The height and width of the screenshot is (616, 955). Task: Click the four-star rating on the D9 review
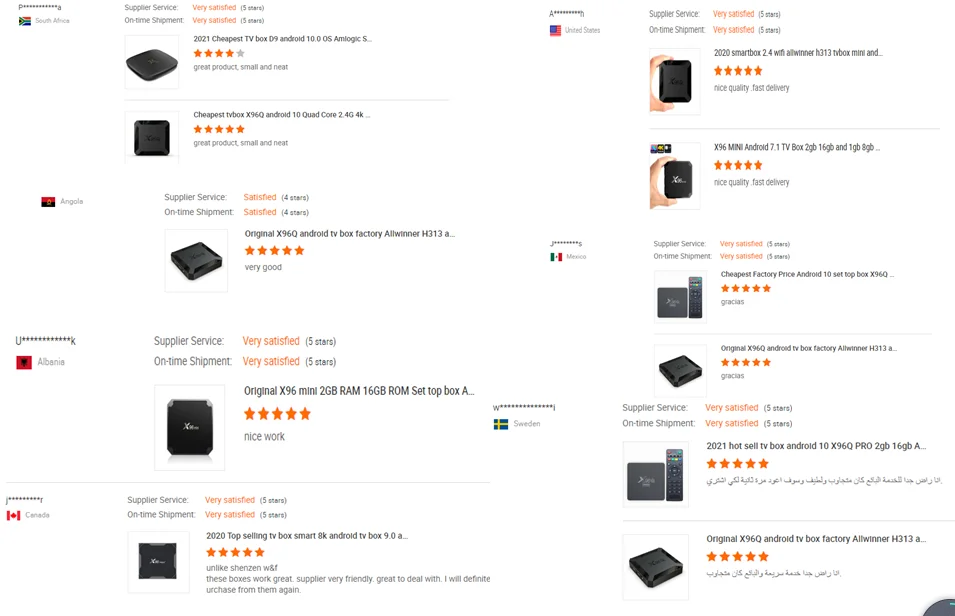(x=219, y=54)
